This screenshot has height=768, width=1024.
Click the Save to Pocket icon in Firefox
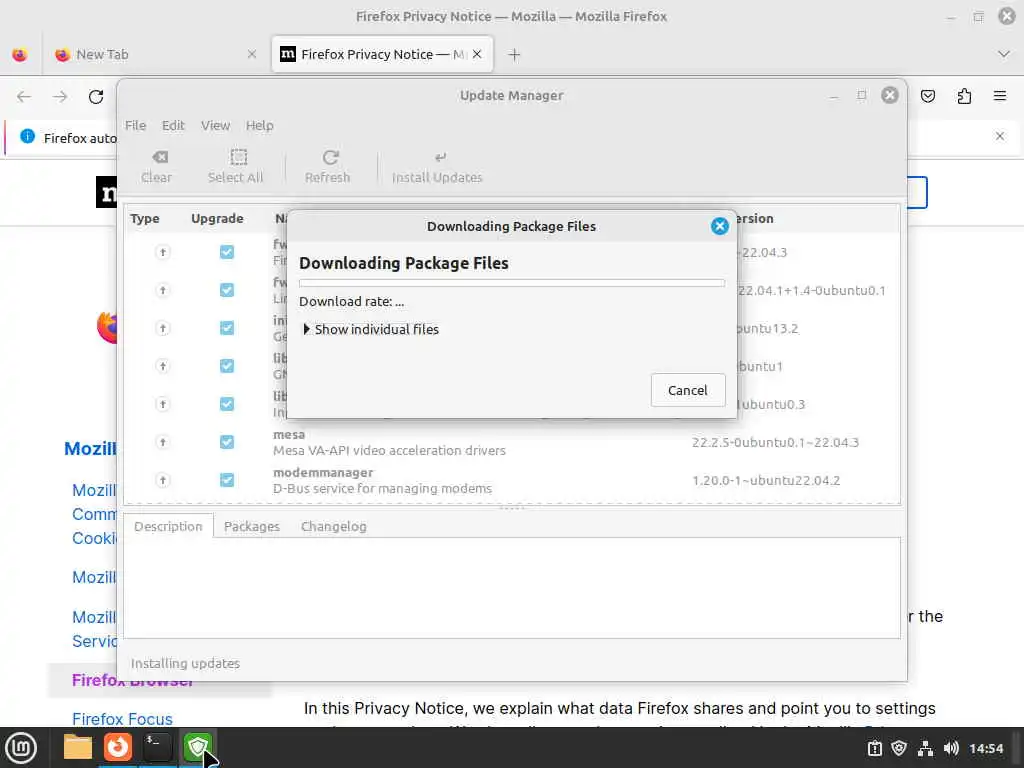coord(927,97)
